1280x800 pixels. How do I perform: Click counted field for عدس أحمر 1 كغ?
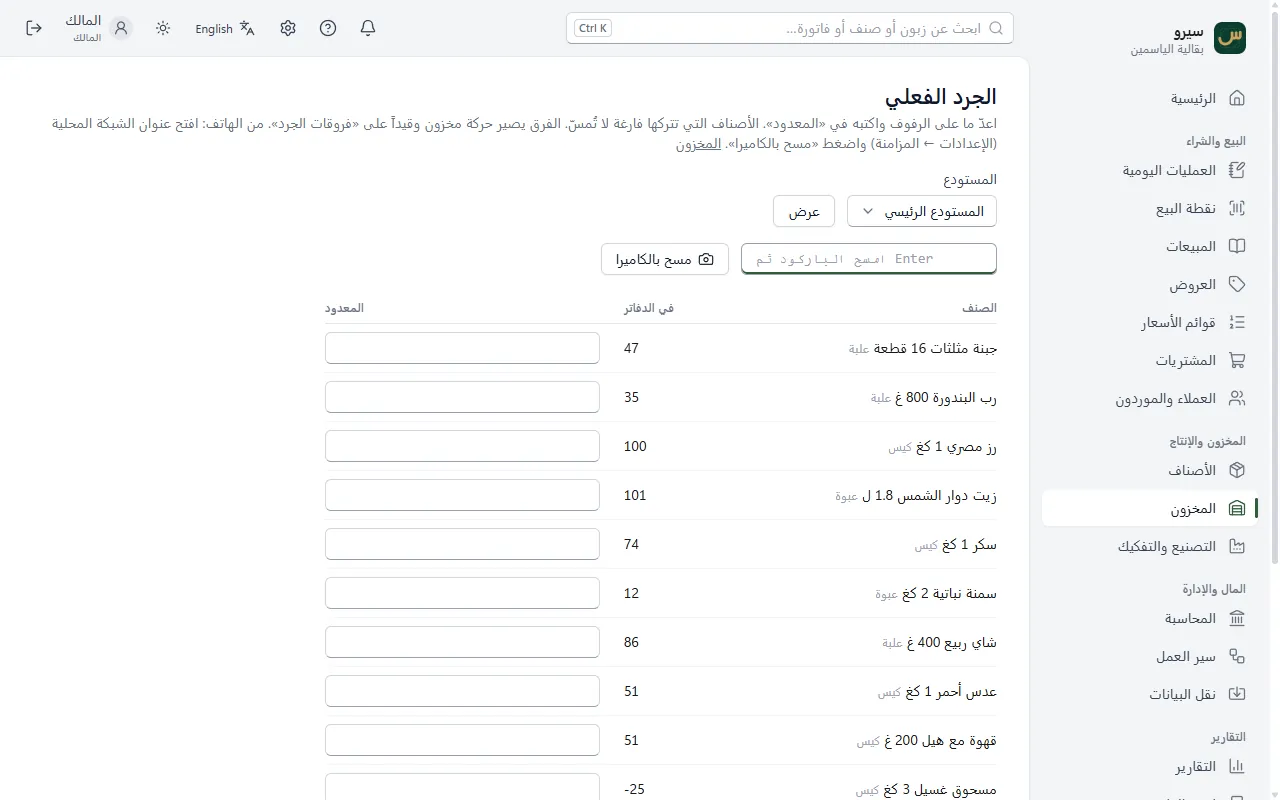pyautogui.click(x=462, y=691)
